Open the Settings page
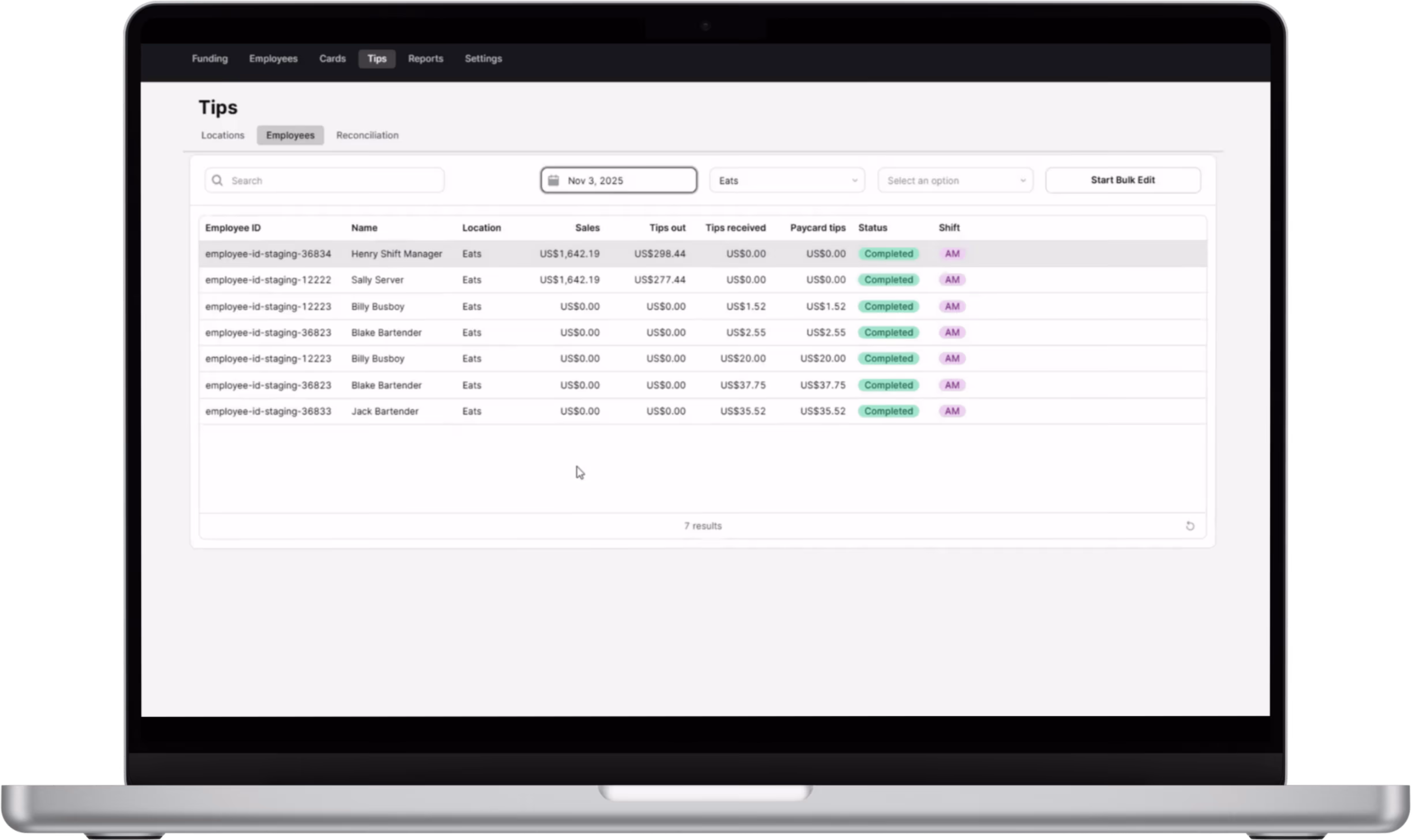1412x840 pixels. [483, 59]
